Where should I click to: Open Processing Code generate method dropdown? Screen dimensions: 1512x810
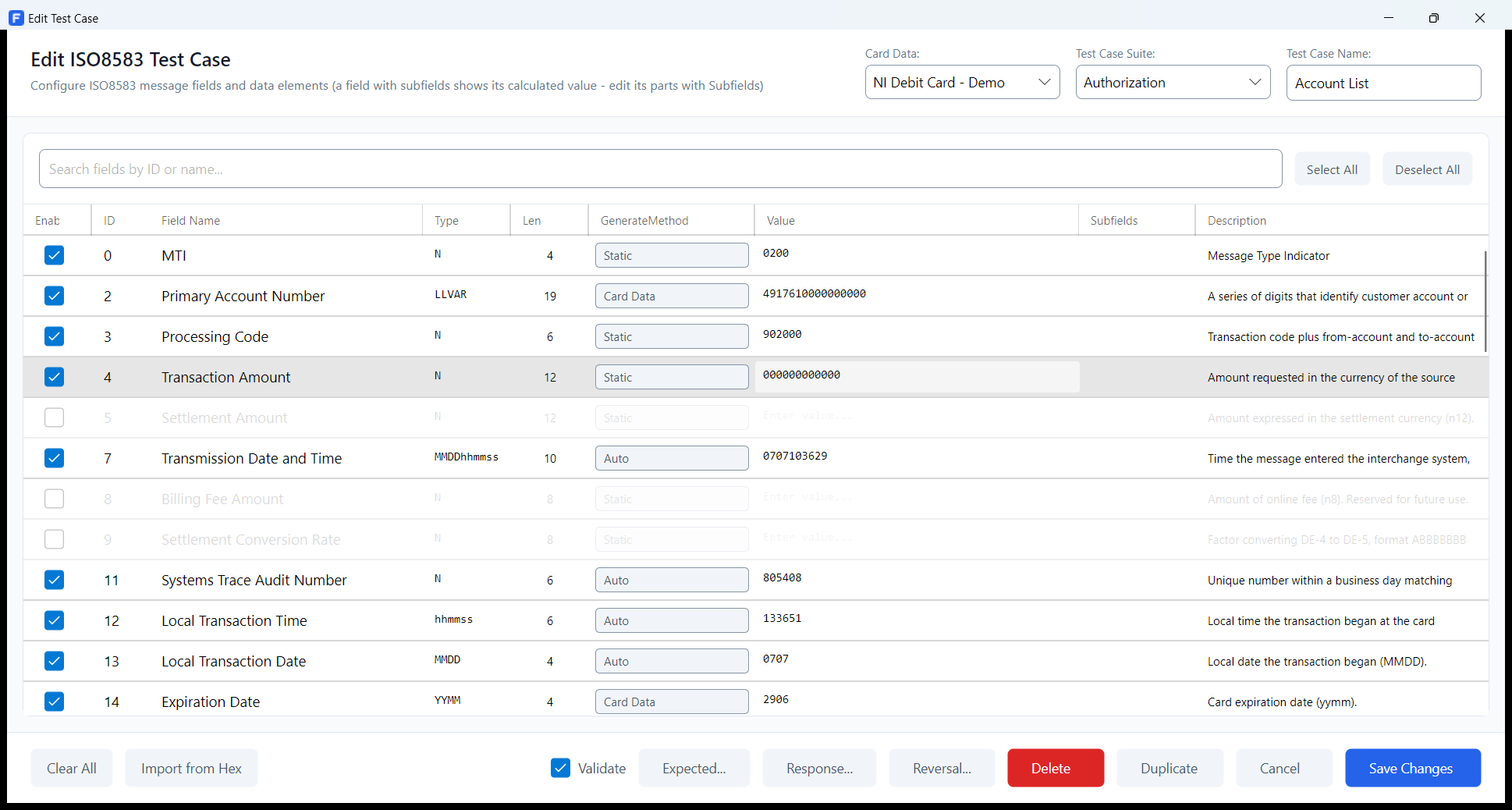(672, 336)
